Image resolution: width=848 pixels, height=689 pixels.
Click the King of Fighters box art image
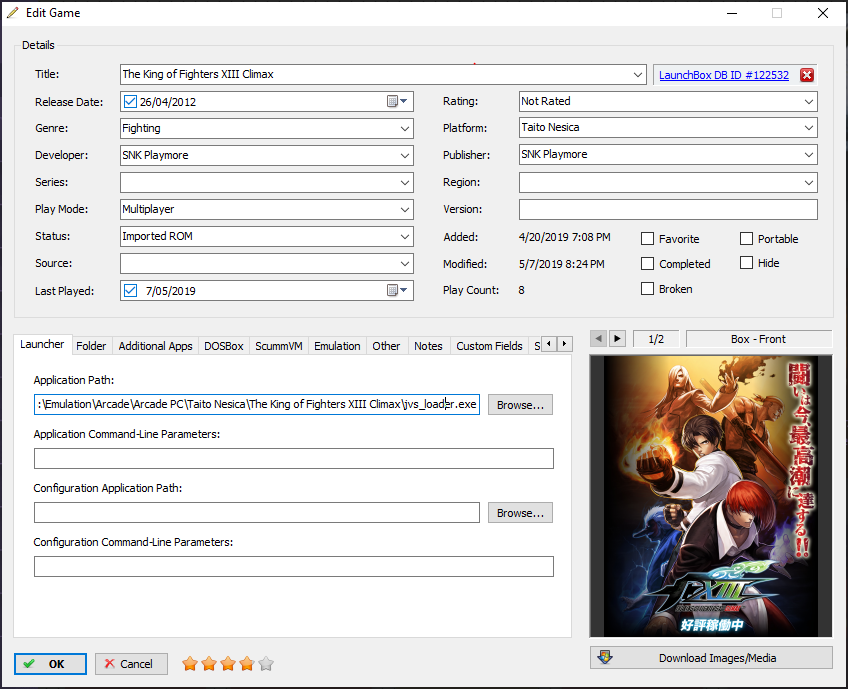click(711, 496)
